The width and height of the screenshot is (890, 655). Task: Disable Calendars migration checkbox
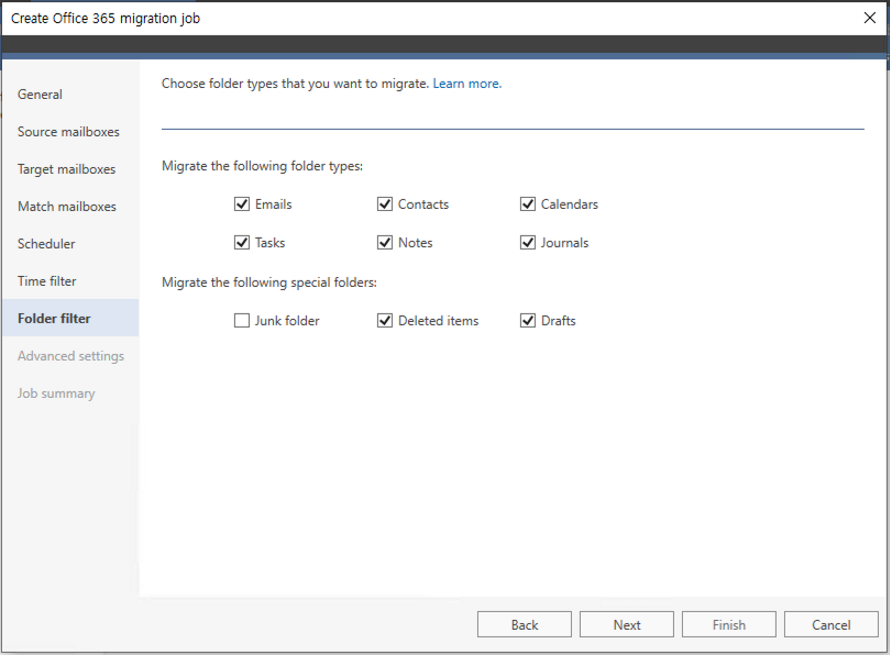coord(528,204)
